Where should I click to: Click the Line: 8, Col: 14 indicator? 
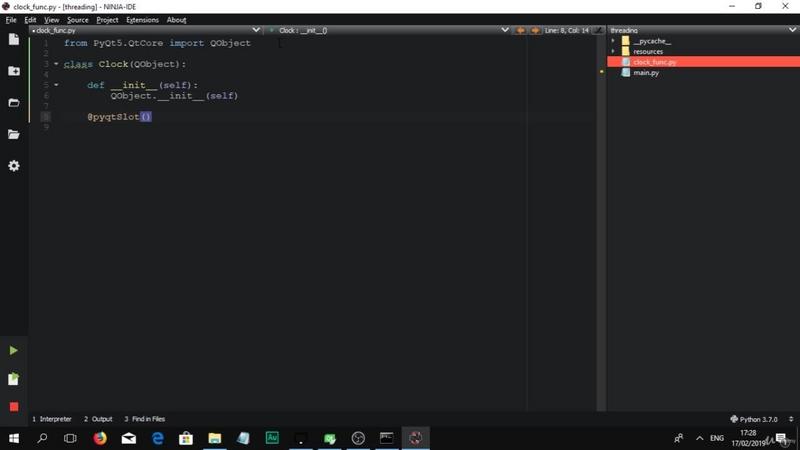click(x=566, y=31)
